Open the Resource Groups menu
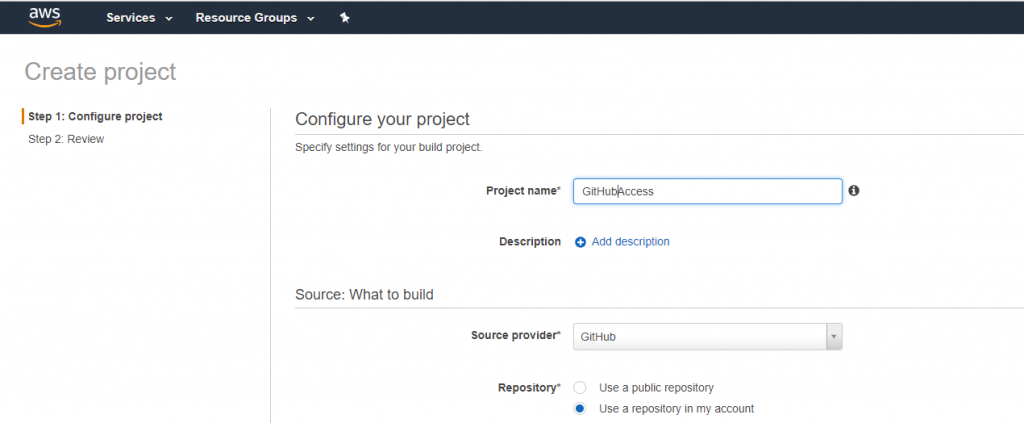 tap(246, 18)
